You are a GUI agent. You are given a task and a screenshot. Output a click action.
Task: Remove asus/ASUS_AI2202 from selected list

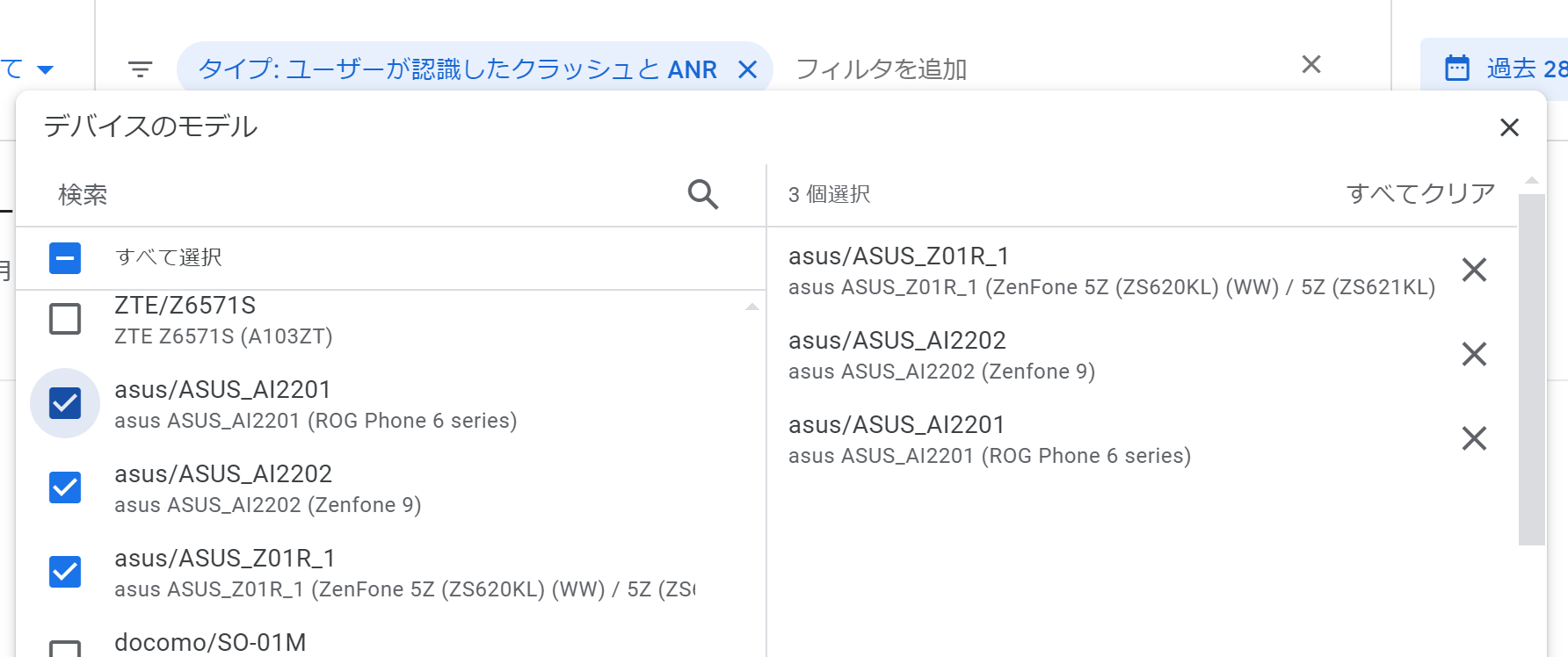(x=1474, y=354)
